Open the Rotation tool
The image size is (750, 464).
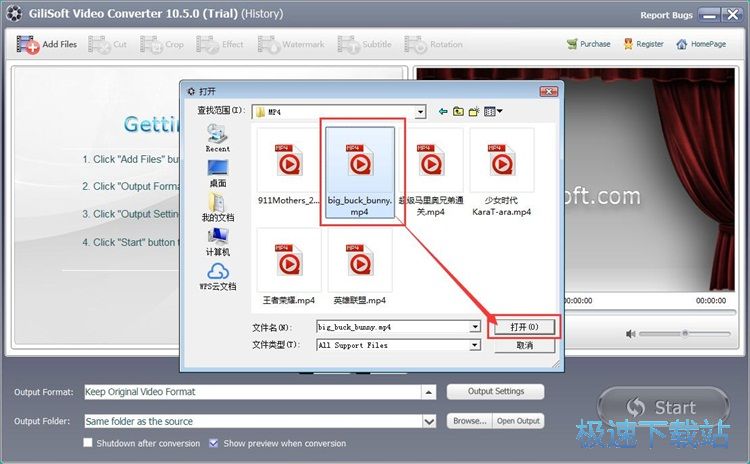(x=433, y=44)
